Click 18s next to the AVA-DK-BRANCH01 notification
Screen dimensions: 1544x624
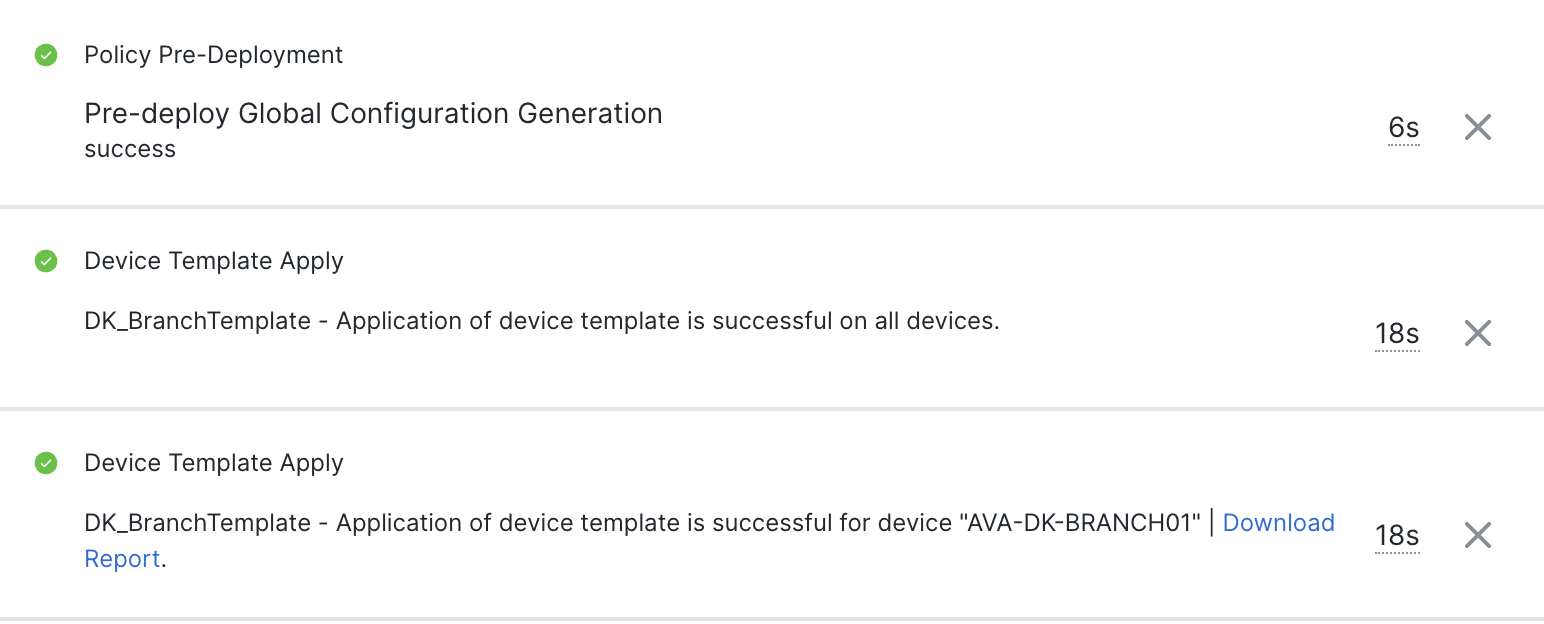[1396, 536]
